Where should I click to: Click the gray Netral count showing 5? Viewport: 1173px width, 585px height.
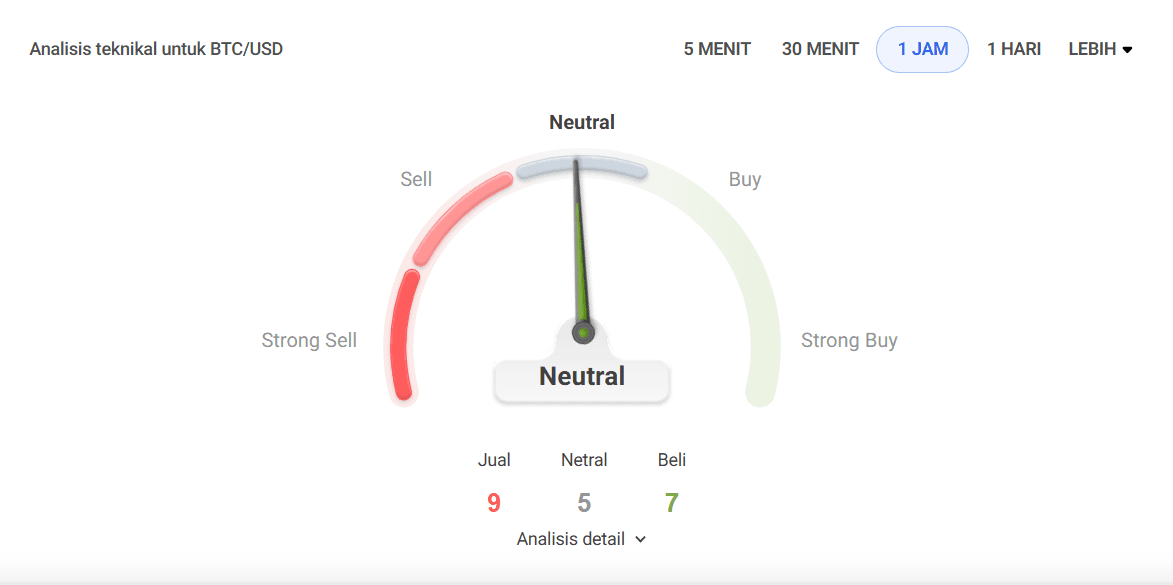pos(583,503)
